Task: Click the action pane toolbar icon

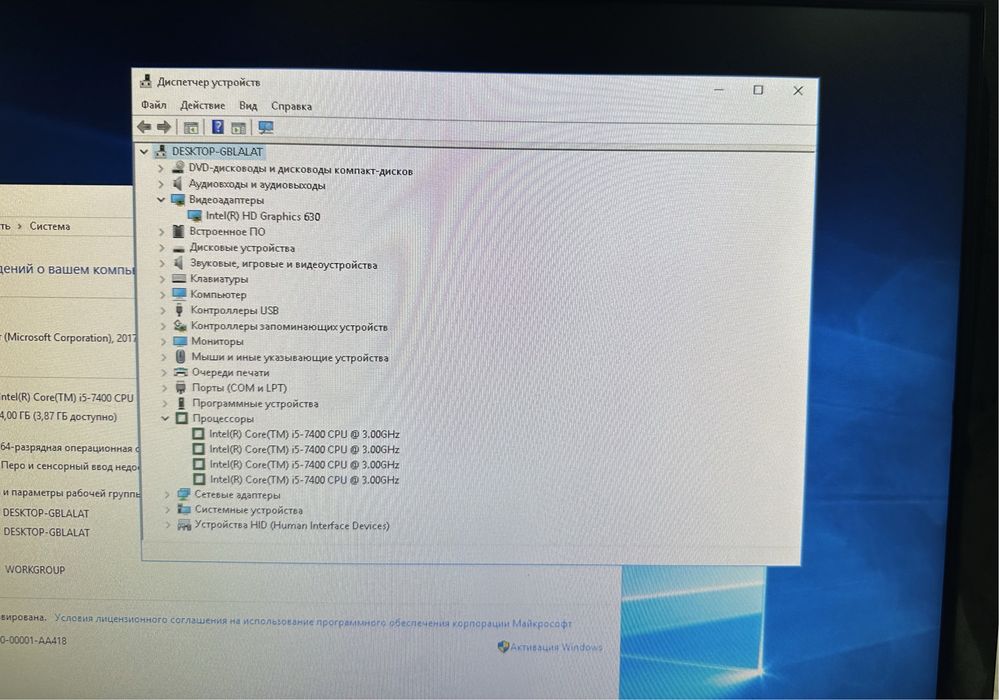Action: (239, 128)
